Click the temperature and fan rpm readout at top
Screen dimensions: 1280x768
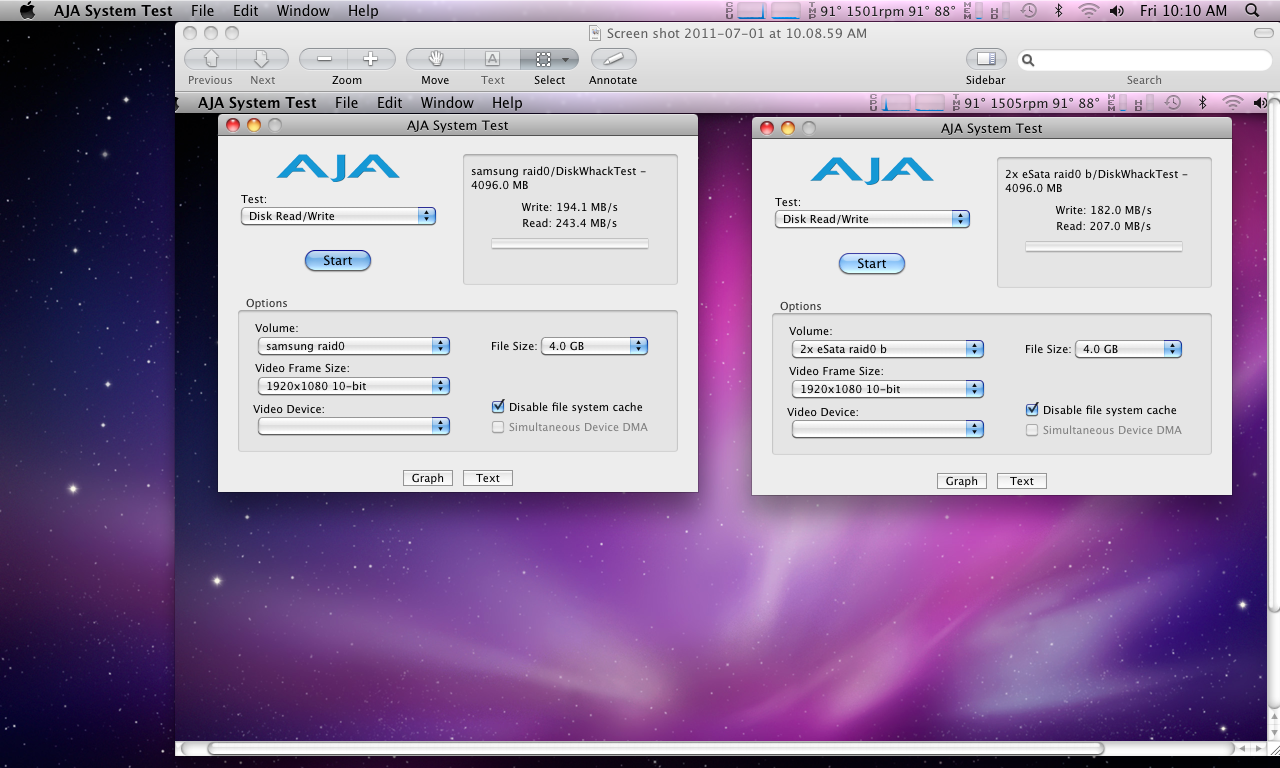pos(880,11)
